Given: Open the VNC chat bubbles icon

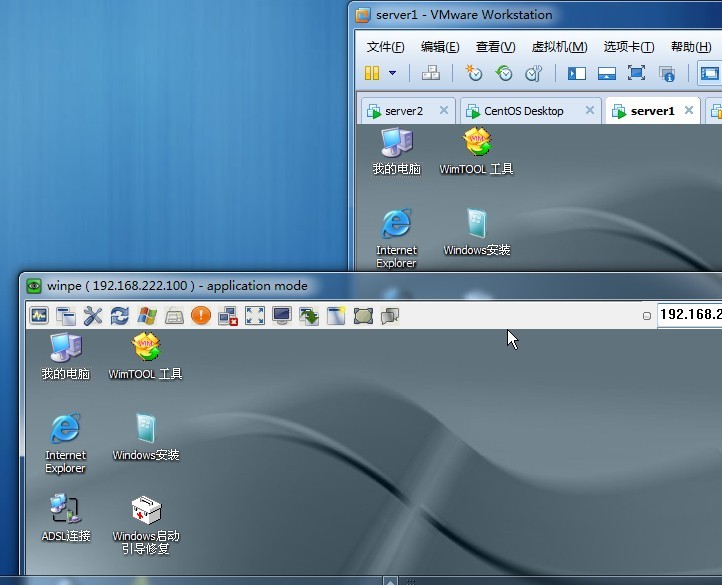Looking at the screenshot, I should (390, 316).
